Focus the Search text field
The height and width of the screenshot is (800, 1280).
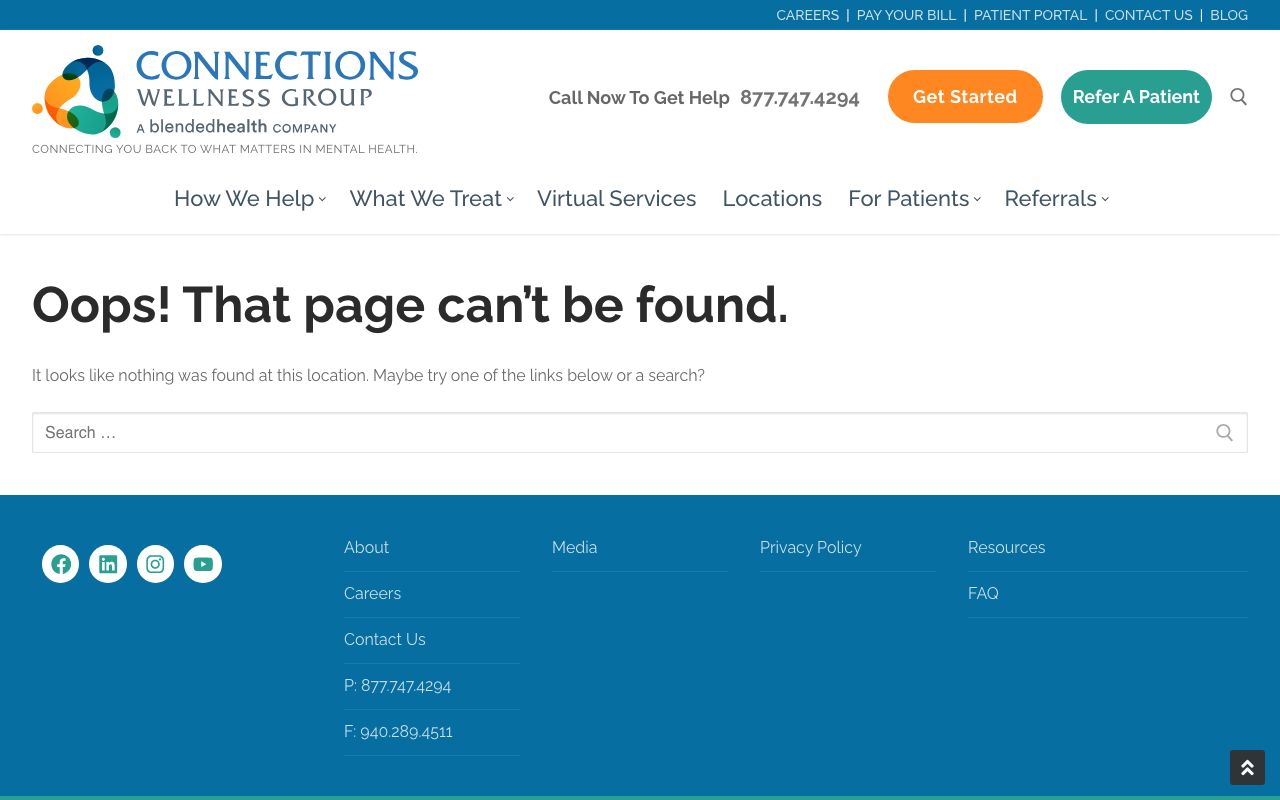pos(620,433)
